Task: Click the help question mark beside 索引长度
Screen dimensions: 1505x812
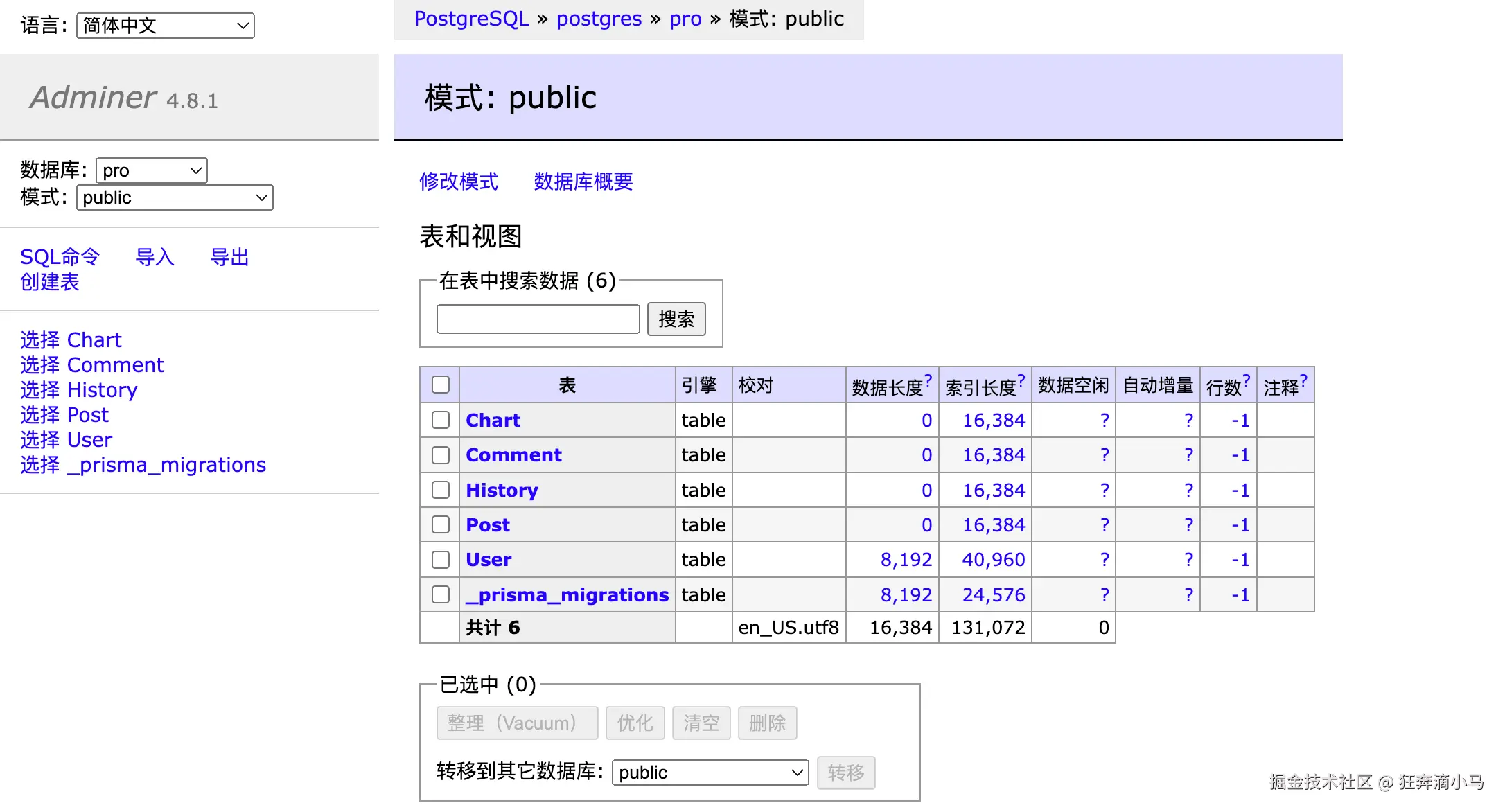Action: pyautogui.click(x=1021, y=379)
